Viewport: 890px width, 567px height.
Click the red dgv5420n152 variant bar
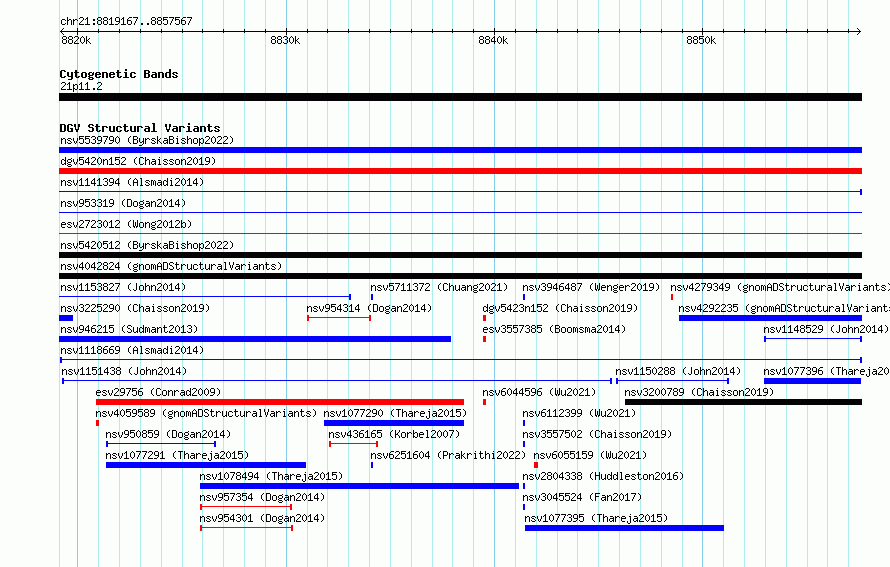point(460,171)
